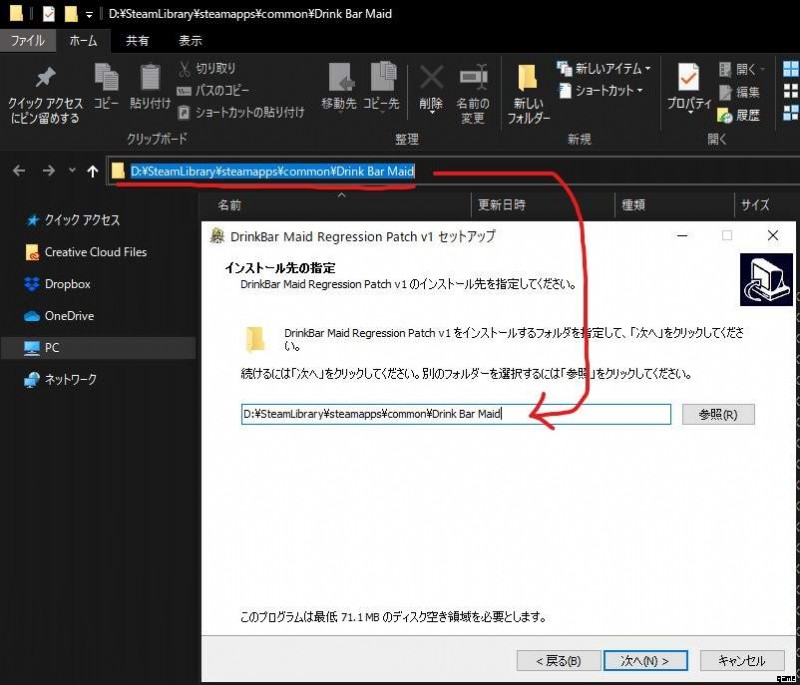Click the Delete (削除) icon
This screenshot has width=800, height=685.
[x=431, y=79]
